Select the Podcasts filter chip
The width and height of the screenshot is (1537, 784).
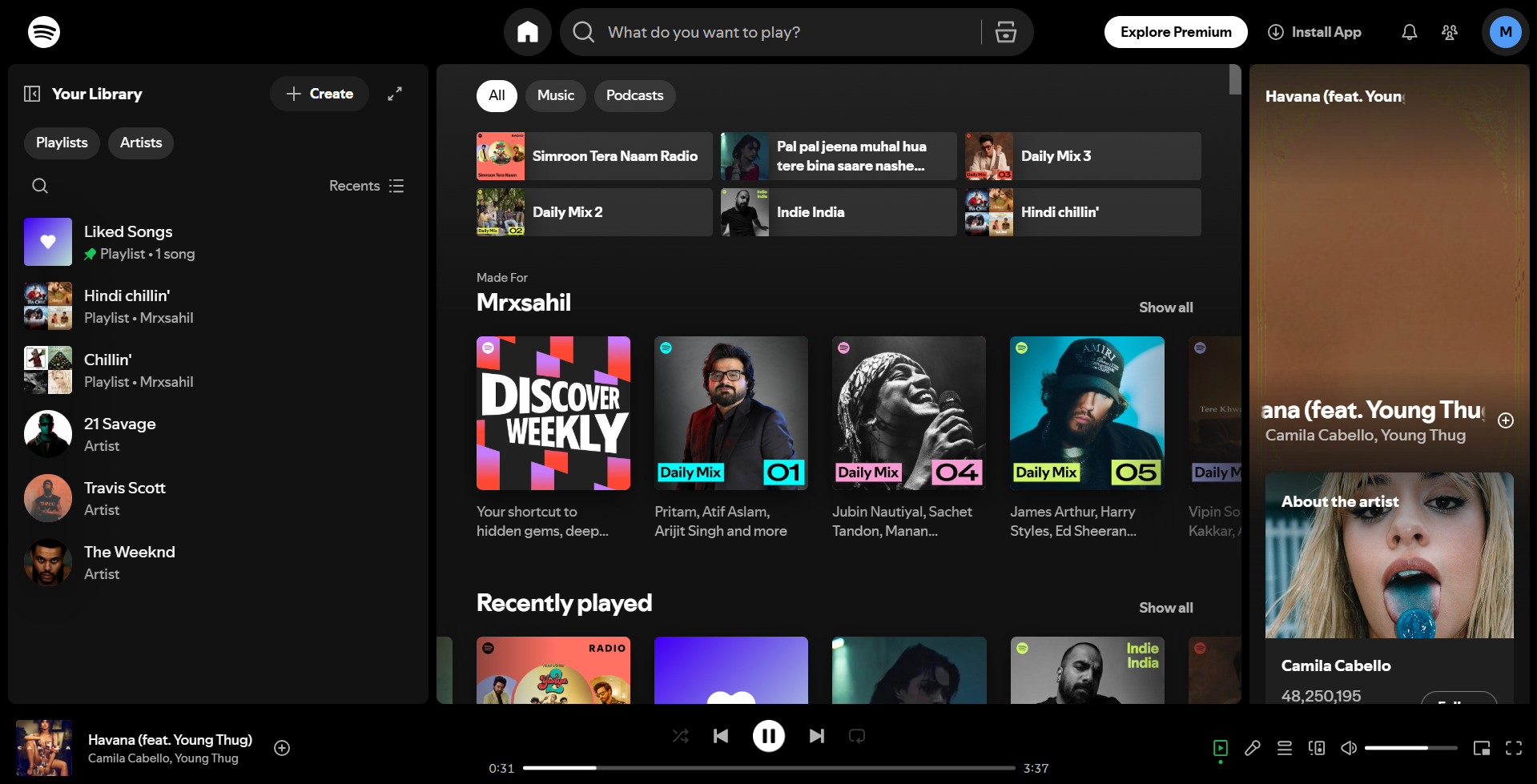(634, 95)
